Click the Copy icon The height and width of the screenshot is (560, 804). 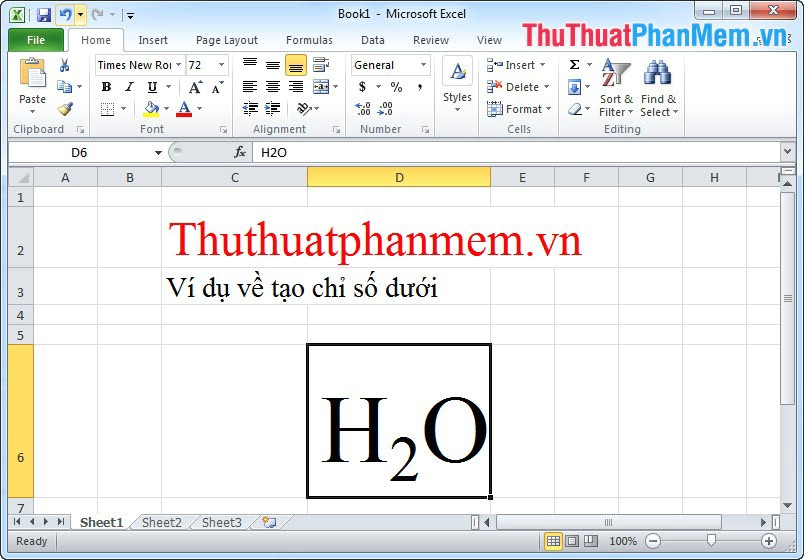coord(64,87)
